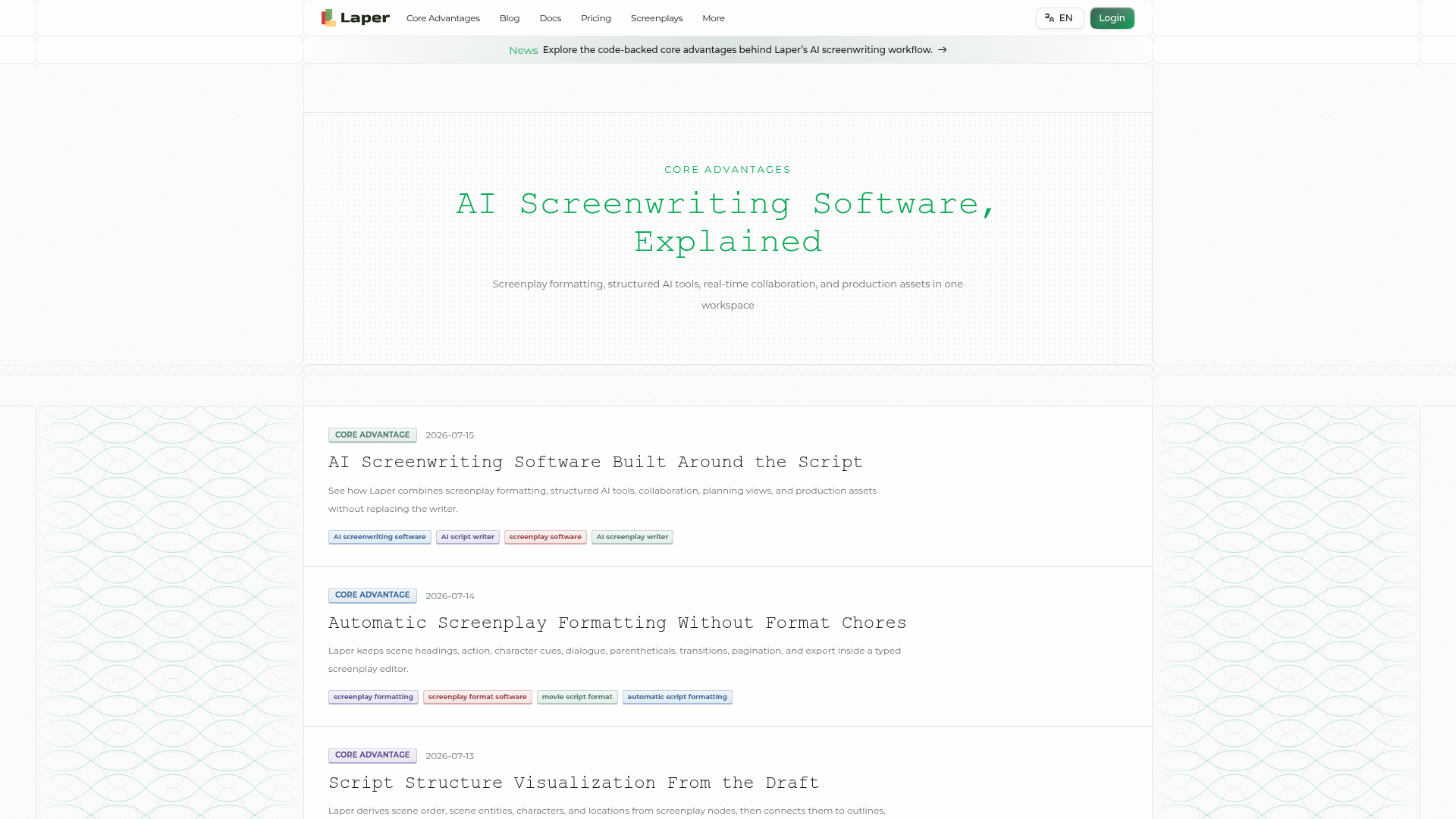The width and height of the screenshot is (1456, 819).
Task: Open the Docs nav item
Action: tap(551, 18)
